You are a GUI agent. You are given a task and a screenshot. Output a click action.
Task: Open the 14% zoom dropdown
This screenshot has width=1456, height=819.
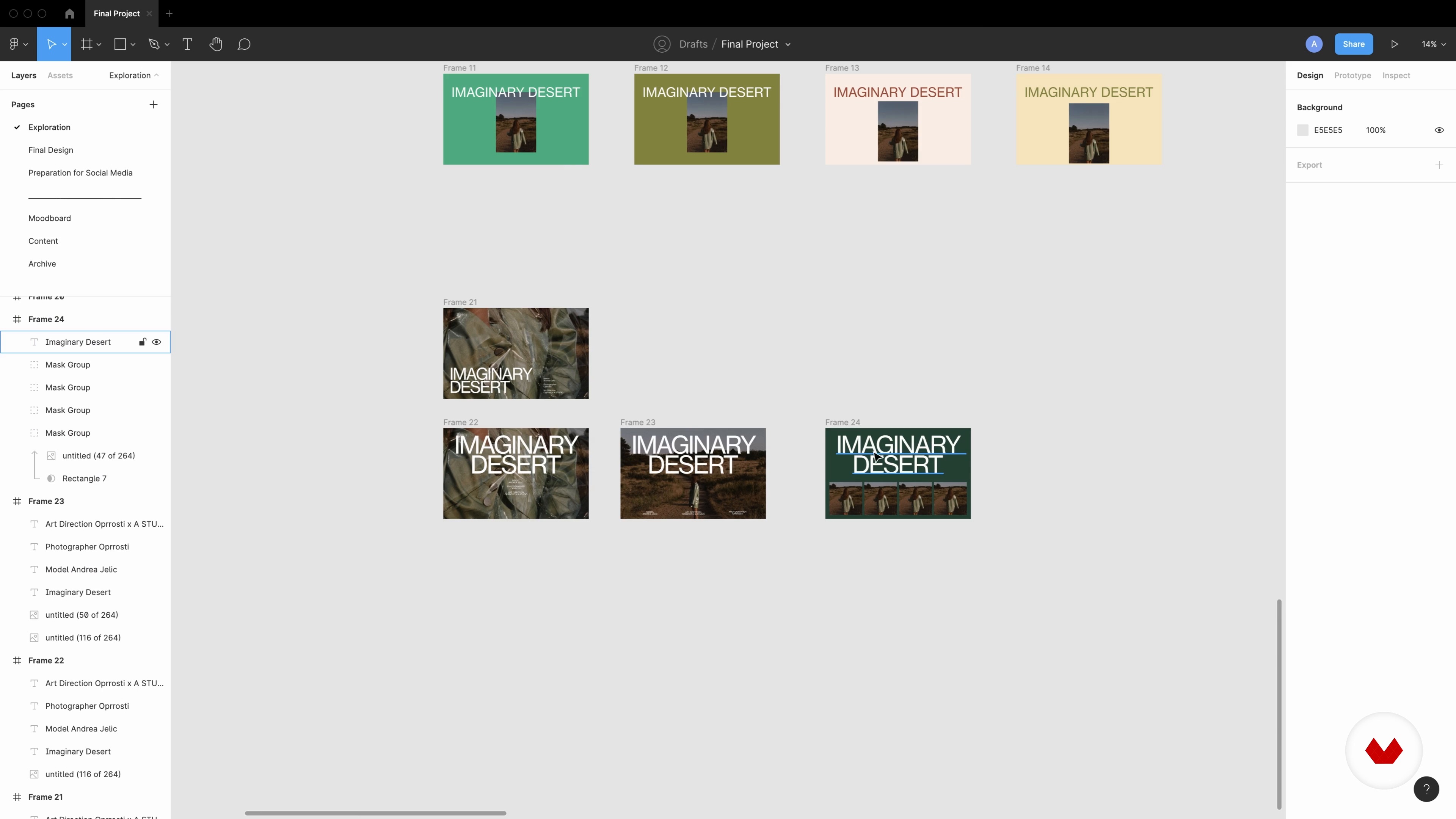coord(1433,44)
